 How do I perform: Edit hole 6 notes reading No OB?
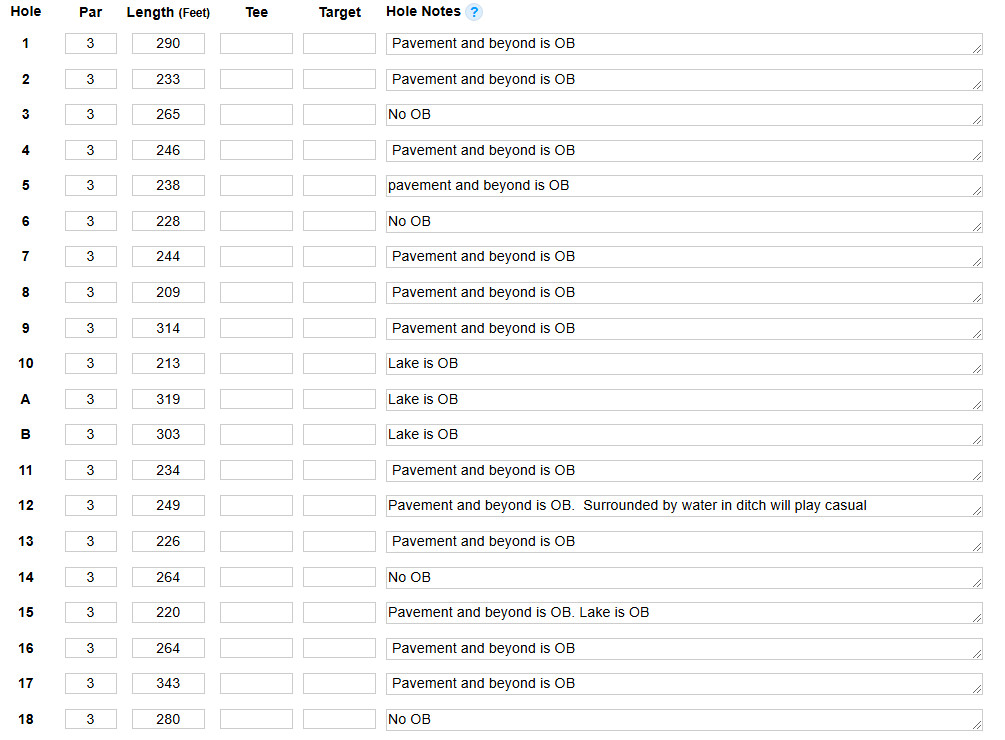coord(684,221)
